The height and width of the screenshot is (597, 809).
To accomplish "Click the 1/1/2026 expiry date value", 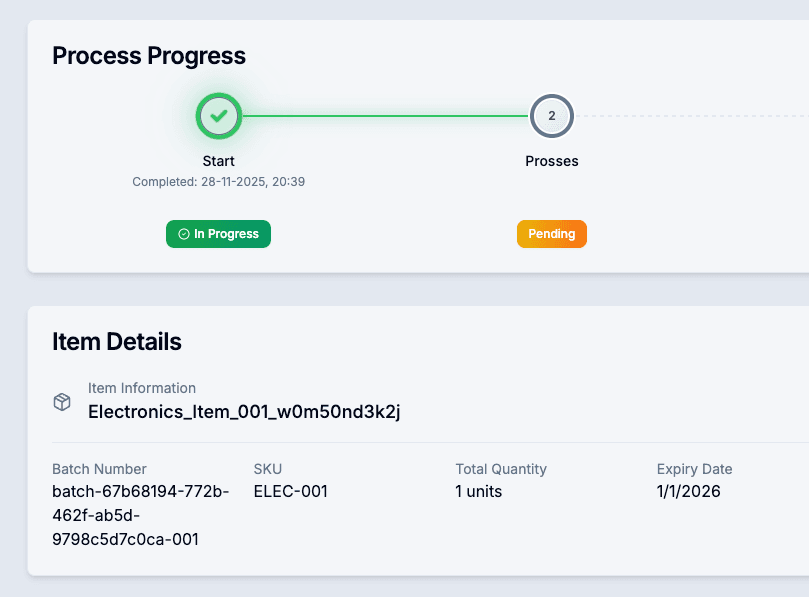I will click(689, 491).
